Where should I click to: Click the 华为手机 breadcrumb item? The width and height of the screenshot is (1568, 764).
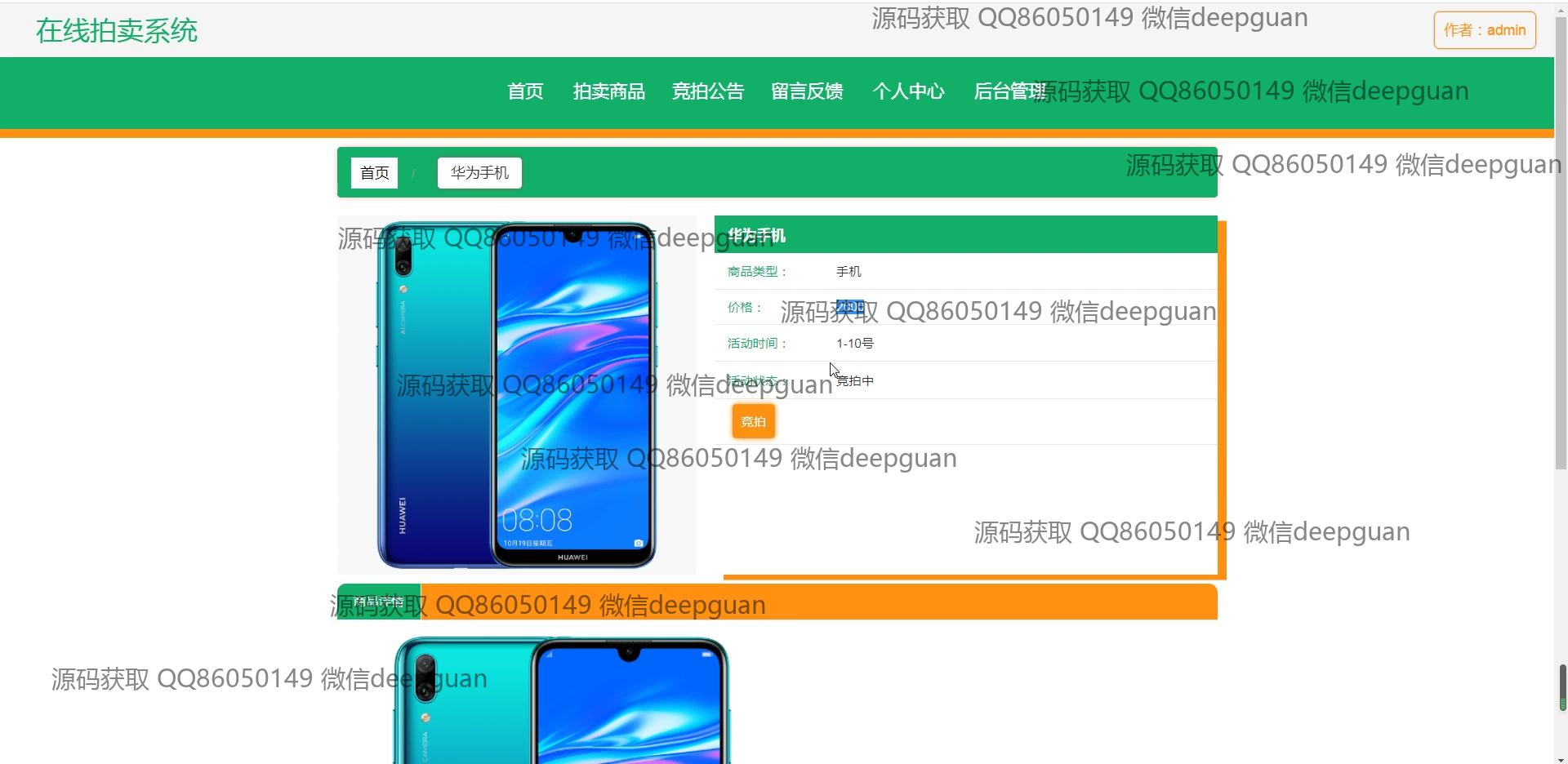(x=479, y=173)
